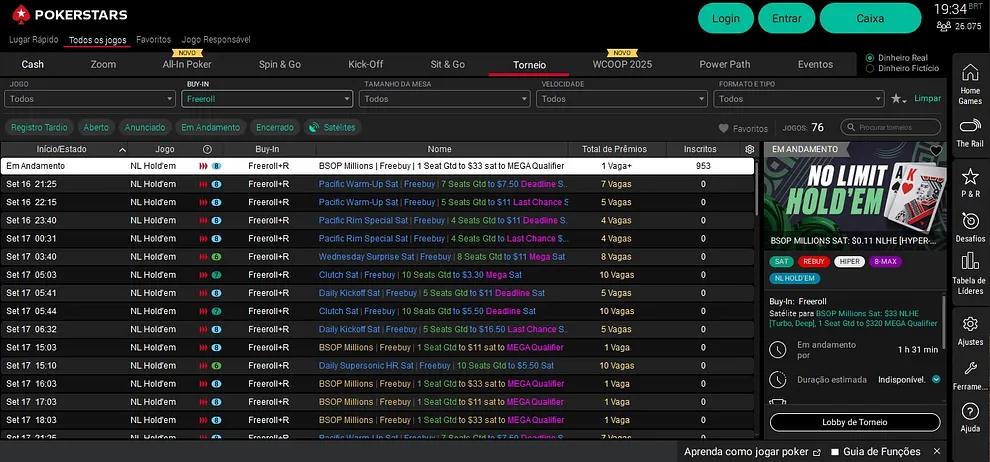Image resolution: width=990 pixels, height=462 pixels.
Task: Select Dinheiro Fictício radio button
Action: pyautogui.click(x=870, y=68)
